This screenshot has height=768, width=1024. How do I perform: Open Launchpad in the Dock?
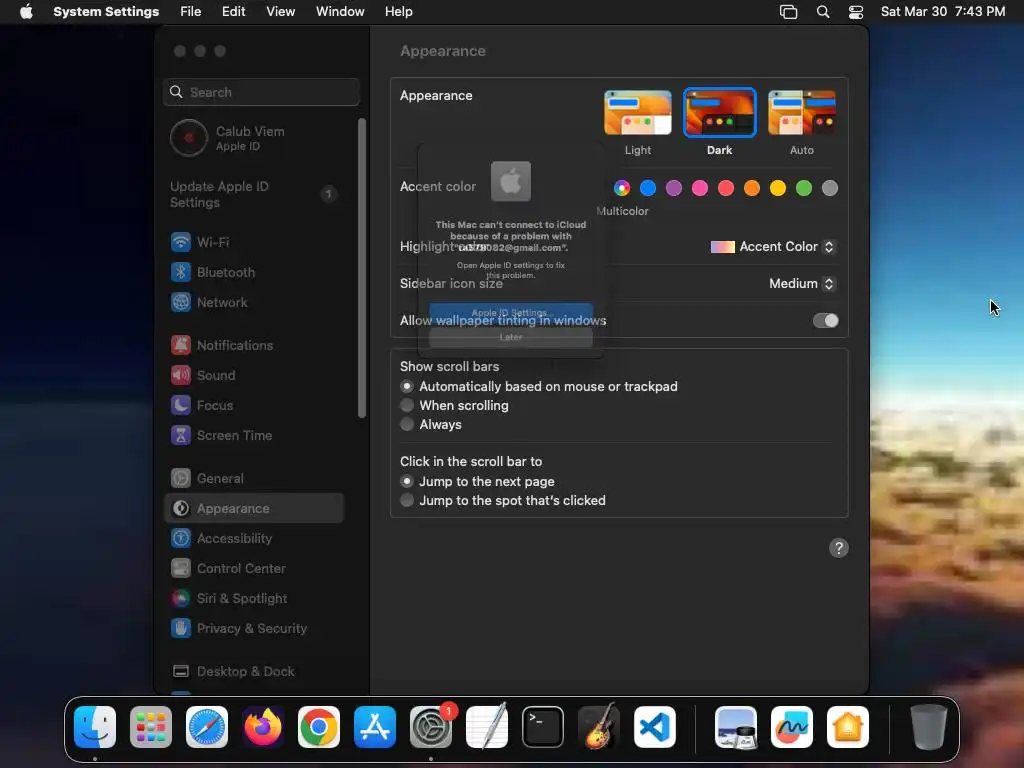(151, 727)
